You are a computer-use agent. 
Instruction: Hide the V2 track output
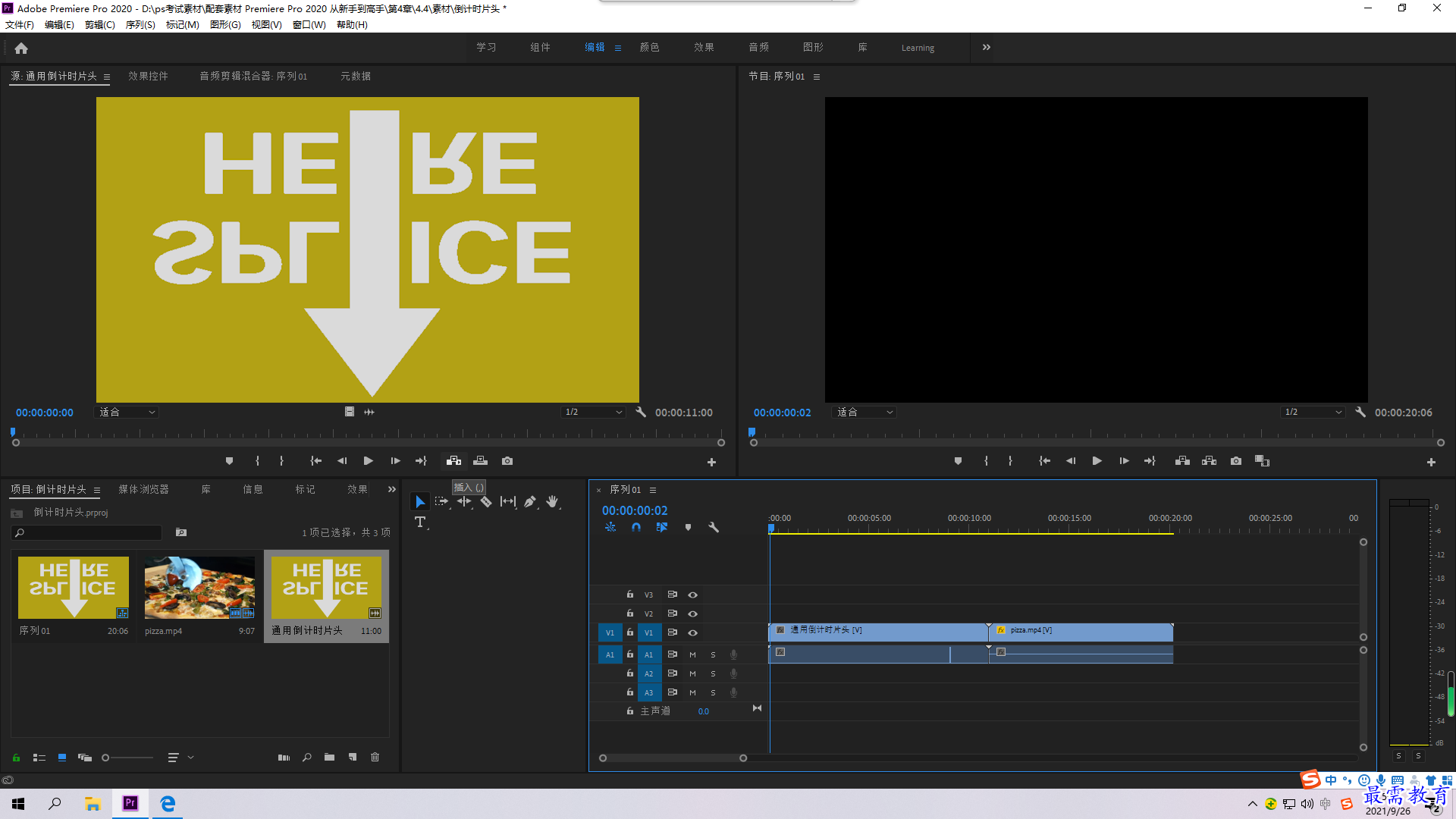692,613
